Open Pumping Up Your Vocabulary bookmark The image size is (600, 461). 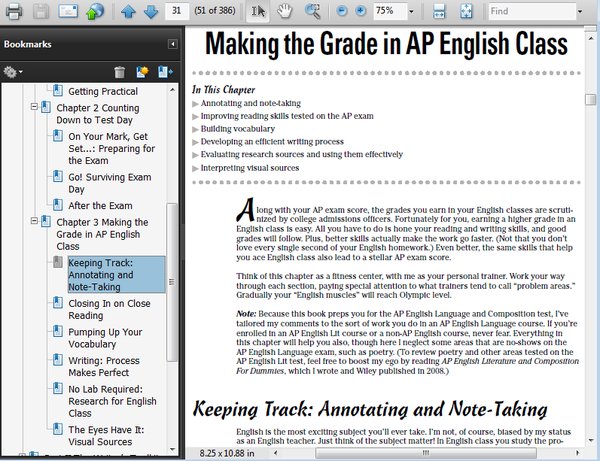click(x=105, y=338)
